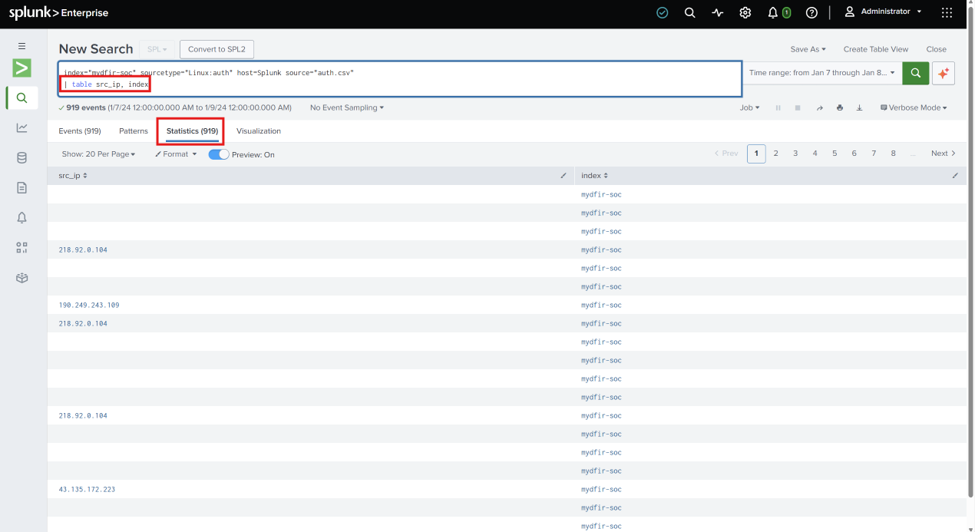Edit the index column with pencil icon
Screen dimensions: 975x532
pyautogui.click(x=954, y=176)
